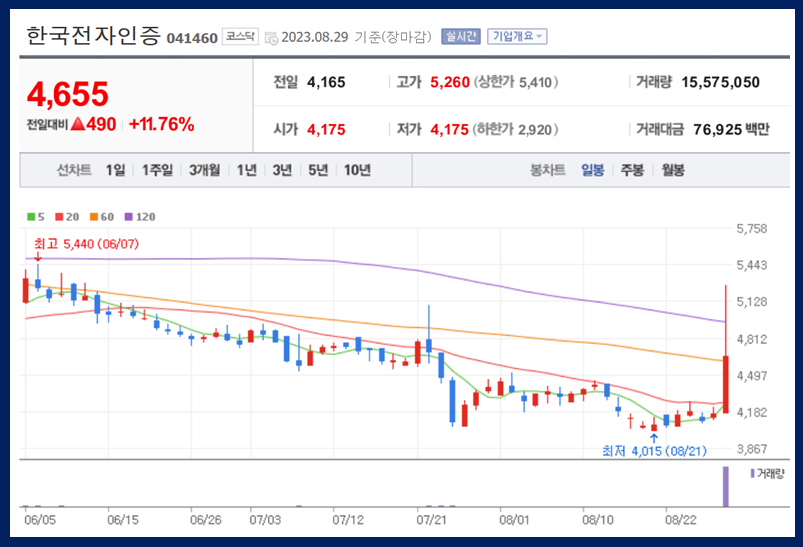Click the 최고 5,440 (06/07) label
Viewport: 803px width, 547px height.
click(x=87, y=244)
